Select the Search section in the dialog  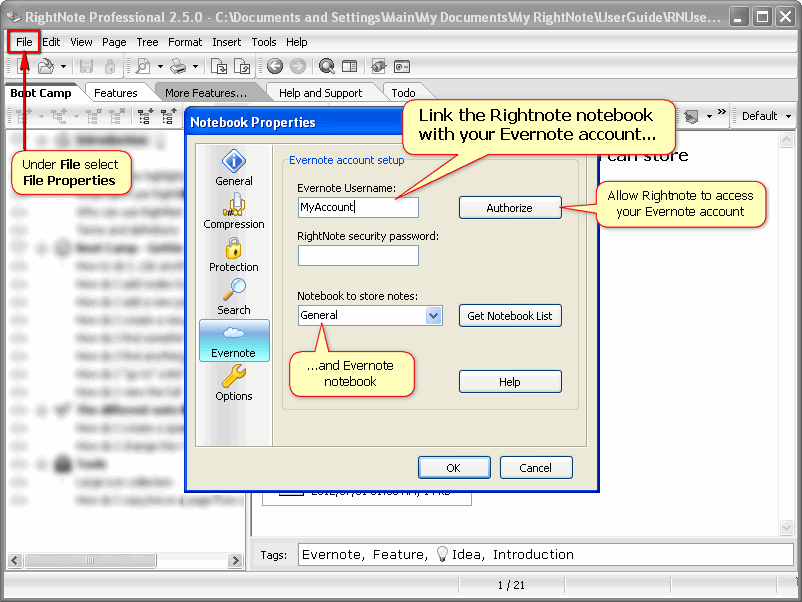(234, 297)
